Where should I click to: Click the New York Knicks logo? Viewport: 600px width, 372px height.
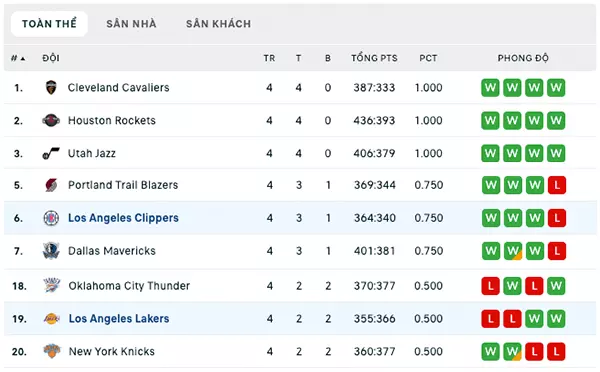pos(52,351)
